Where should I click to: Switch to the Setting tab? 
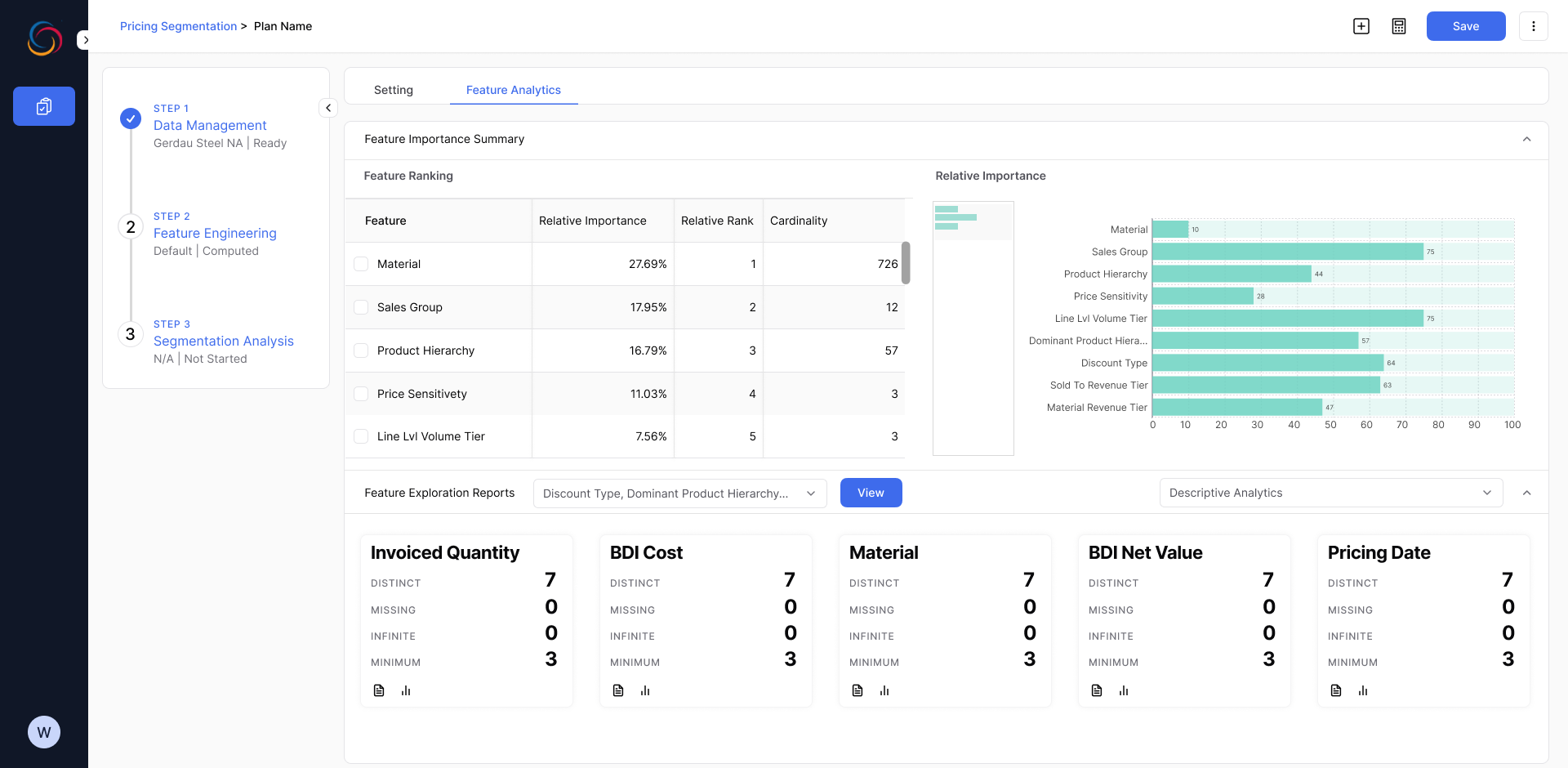pyautogui.click(x=394, y=90)
